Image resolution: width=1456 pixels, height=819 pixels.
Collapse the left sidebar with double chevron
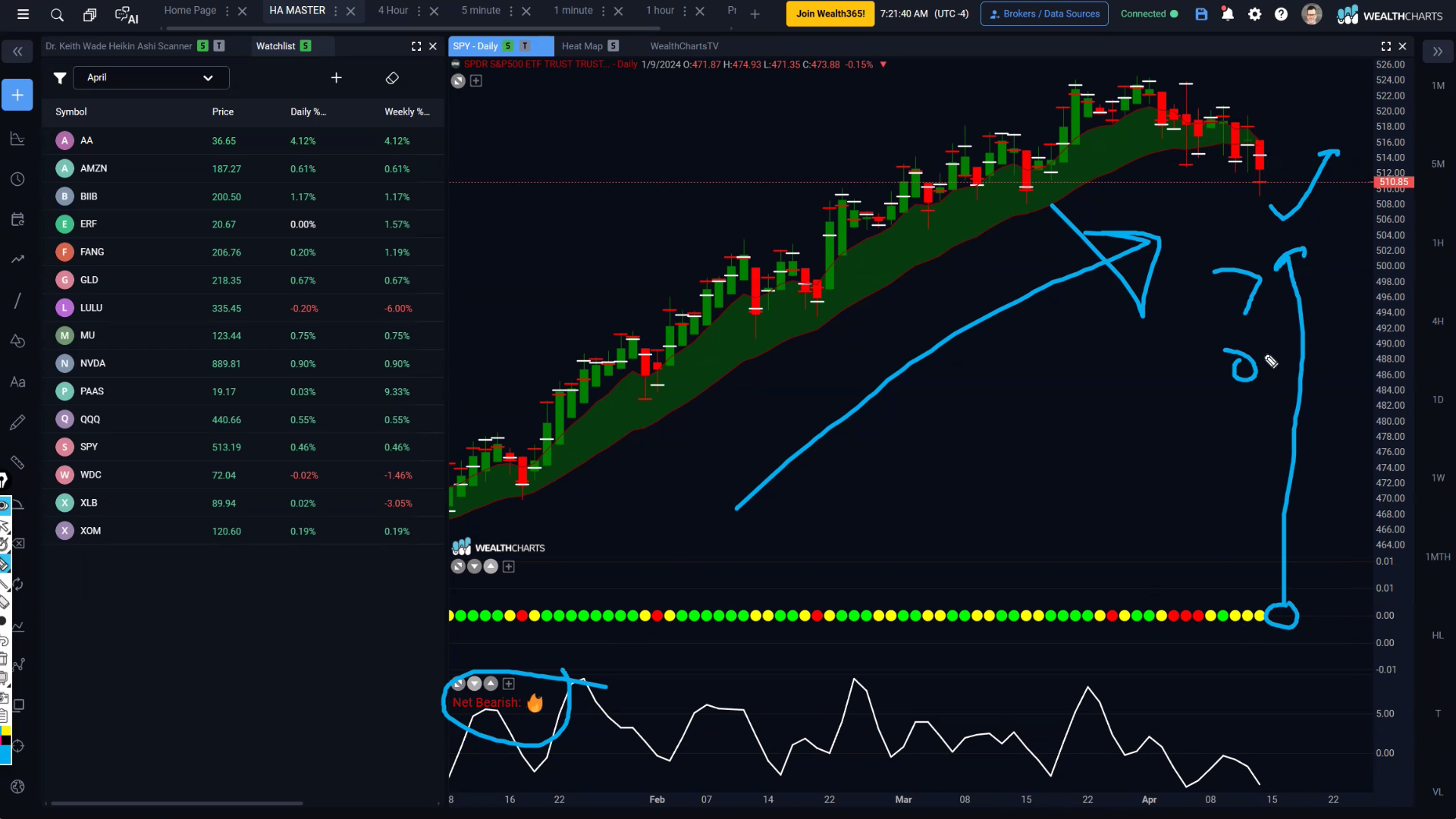[x=17, y=52]
